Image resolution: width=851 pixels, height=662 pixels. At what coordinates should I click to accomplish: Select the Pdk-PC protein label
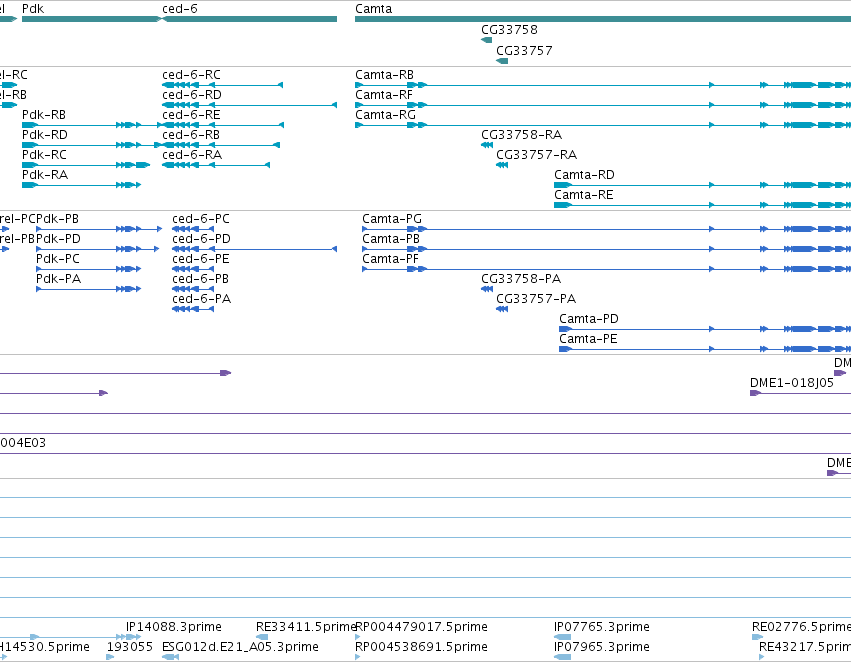click(58, 259)
